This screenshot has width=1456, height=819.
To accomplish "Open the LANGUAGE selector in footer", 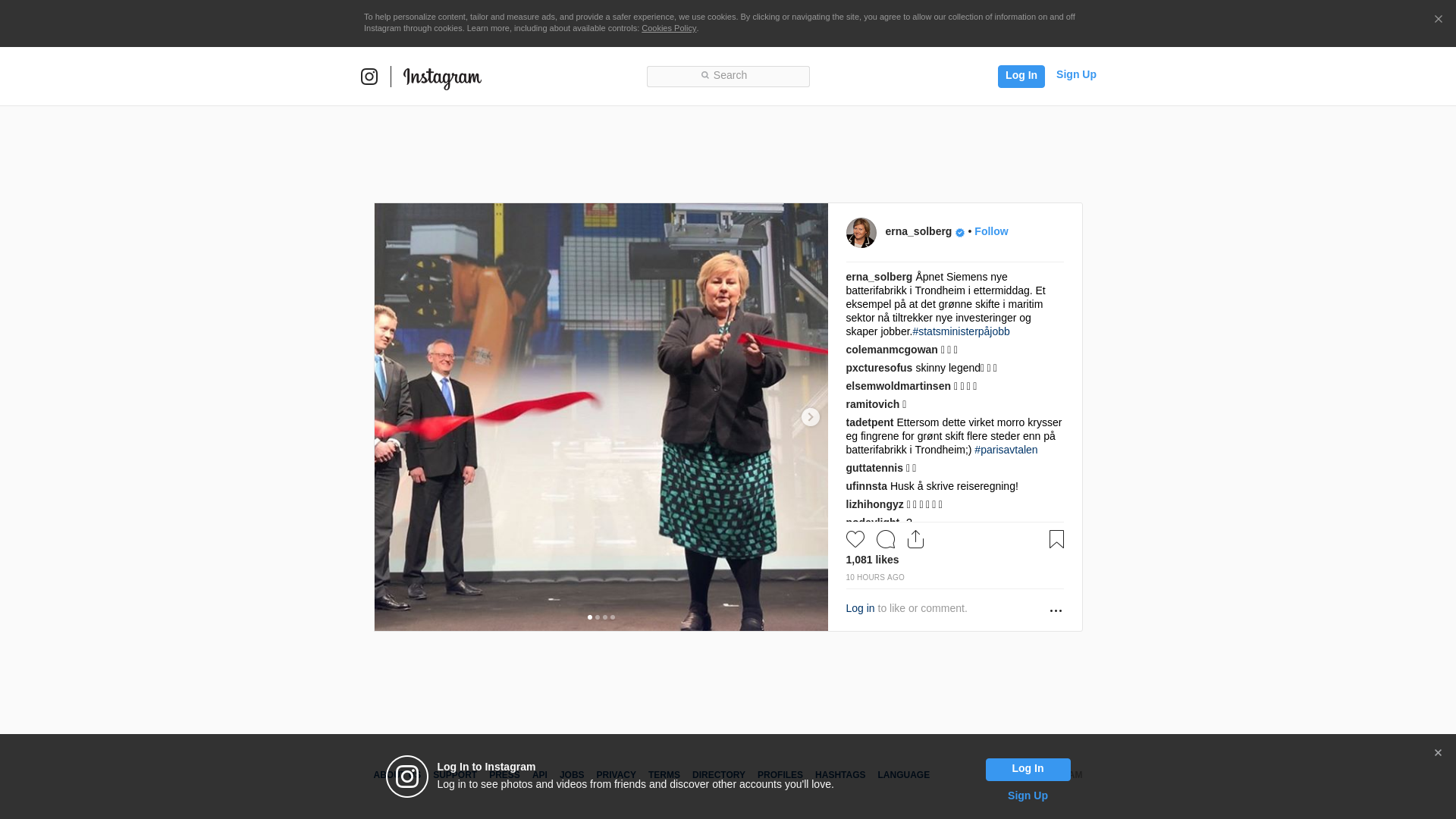I will pyautogui.click(x=903, y=775).
